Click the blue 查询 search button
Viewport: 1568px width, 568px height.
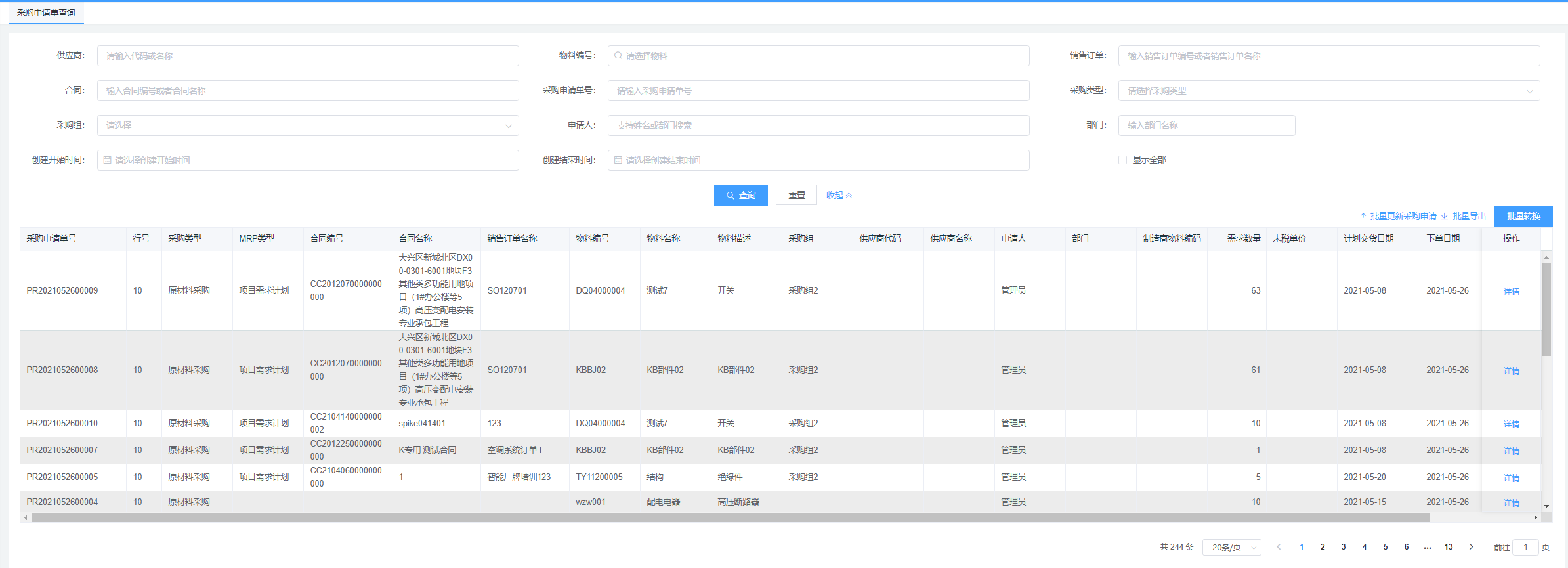(x=740, y=195)
